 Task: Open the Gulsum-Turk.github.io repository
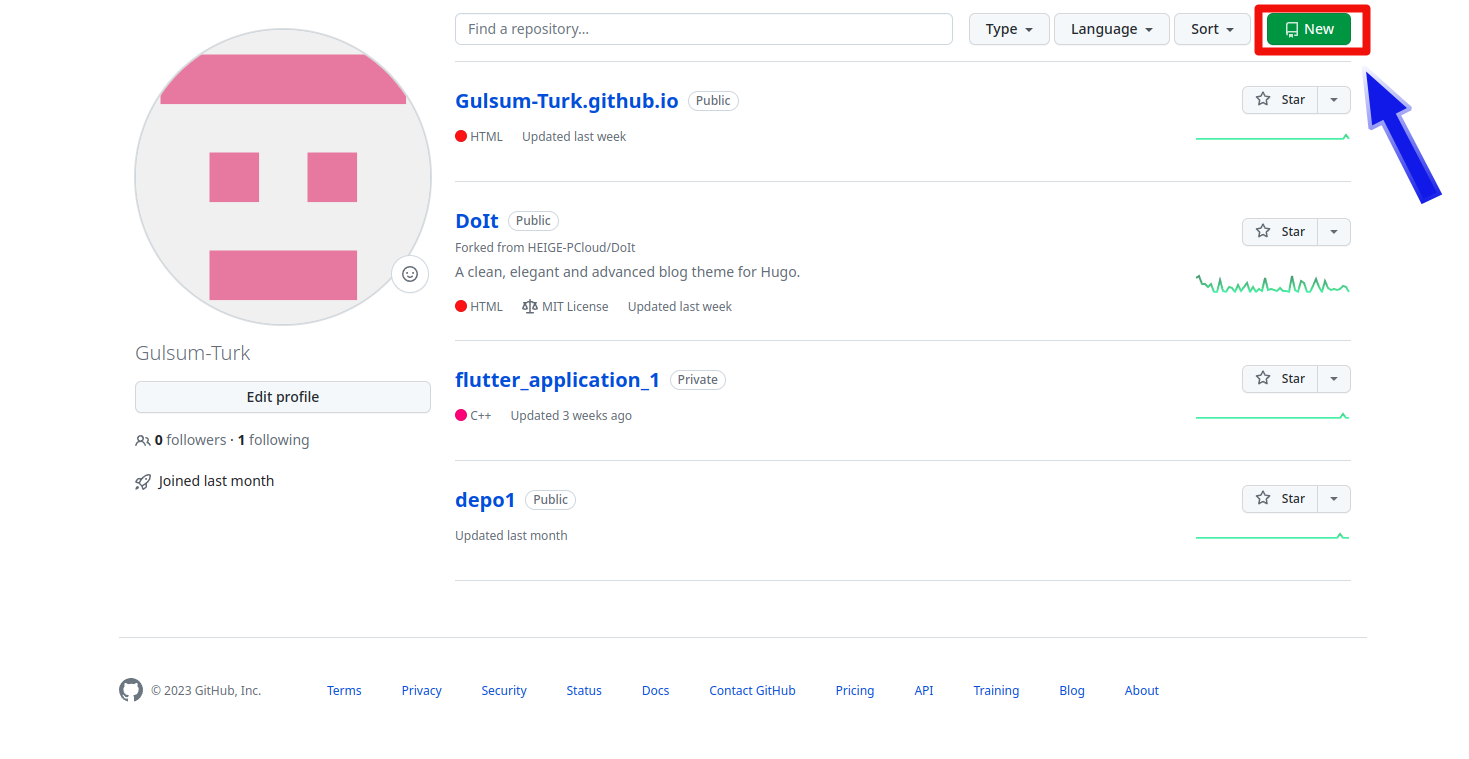coord(567,101)
